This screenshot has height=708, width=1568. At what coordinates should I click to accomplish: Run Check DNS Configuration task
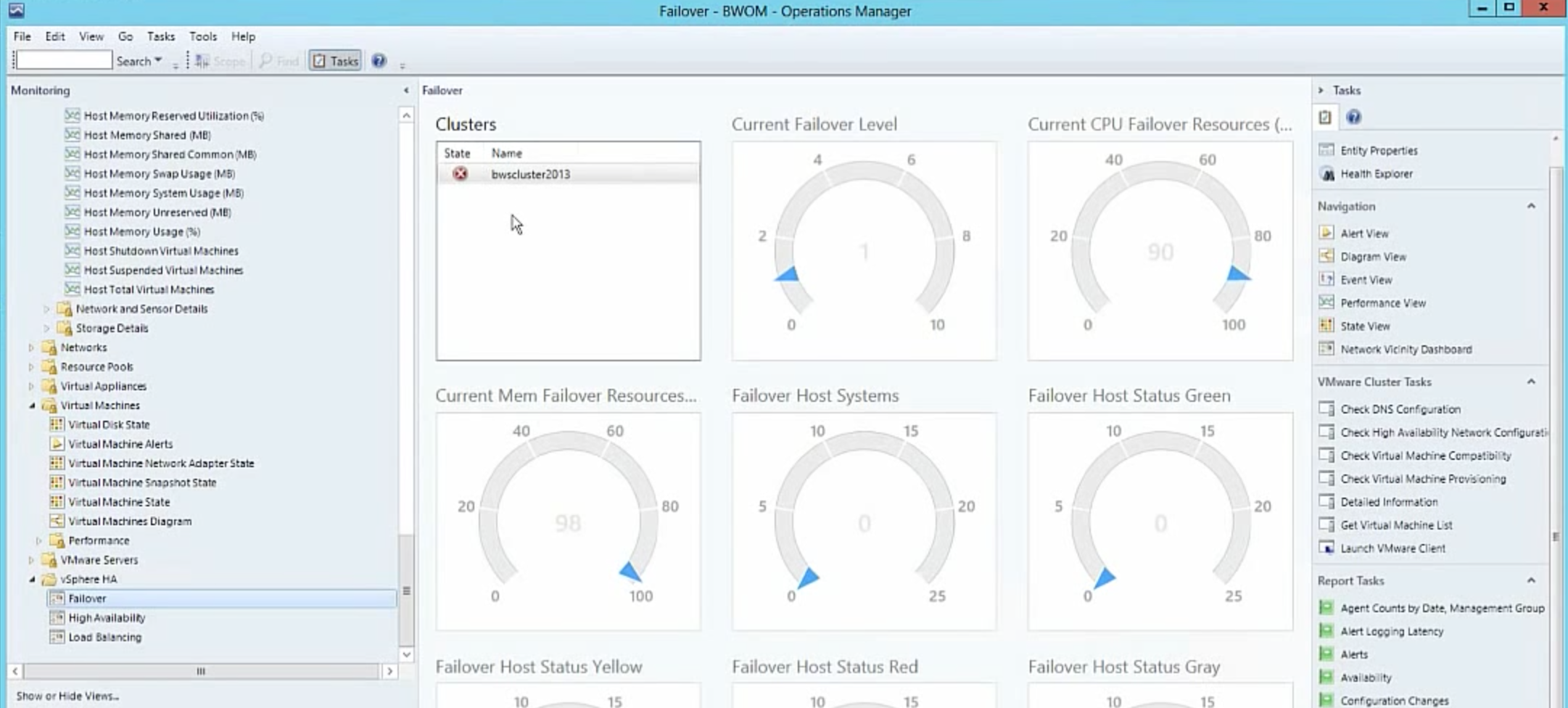coord(1400,409)
